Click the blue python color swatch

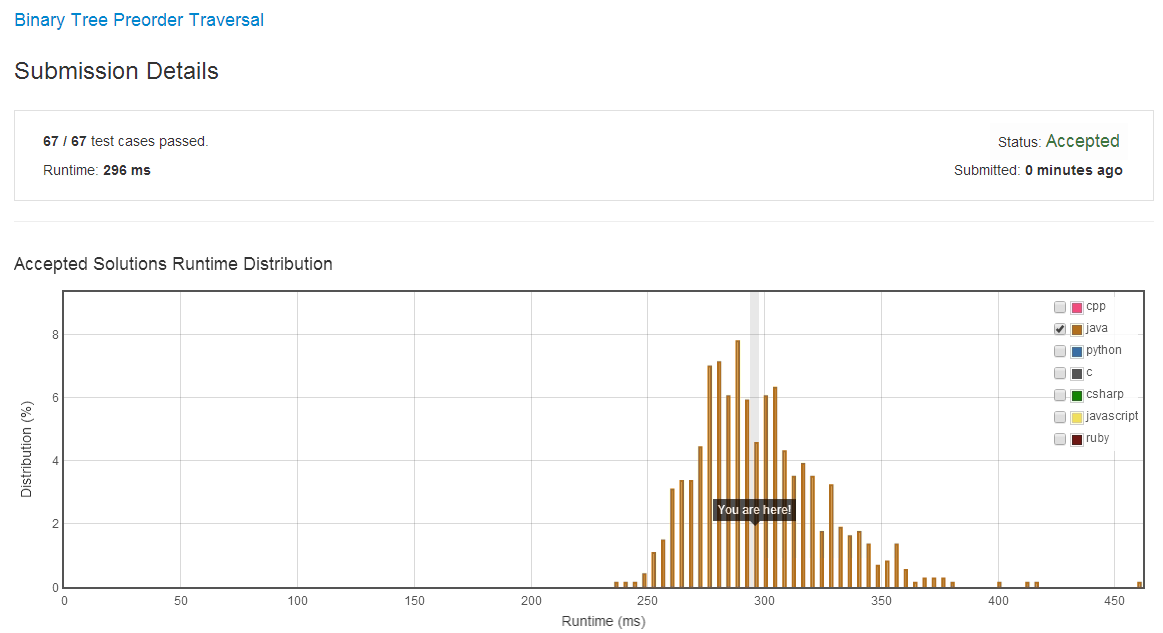coord(1077,351)
